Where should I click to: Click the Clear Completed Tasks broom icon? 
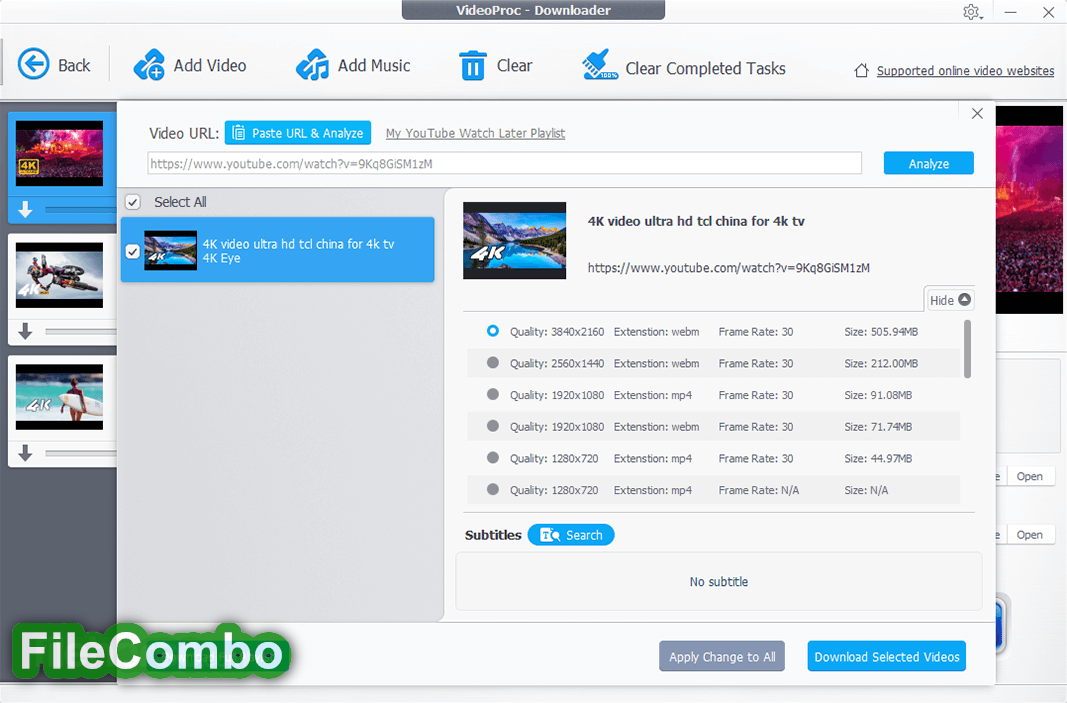tap(600, 65)
